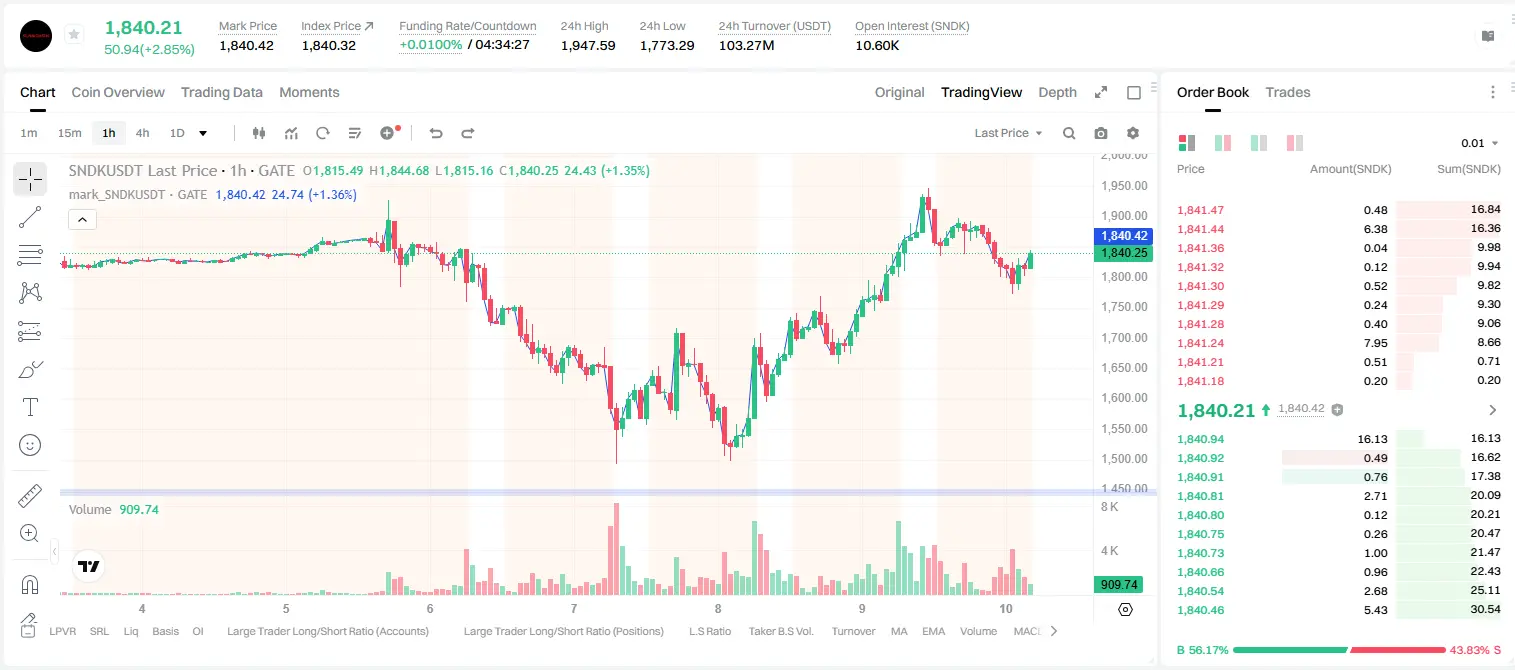1515x670 pixels.
Task: Open the indicators menu icon
Action: point(291,133)
